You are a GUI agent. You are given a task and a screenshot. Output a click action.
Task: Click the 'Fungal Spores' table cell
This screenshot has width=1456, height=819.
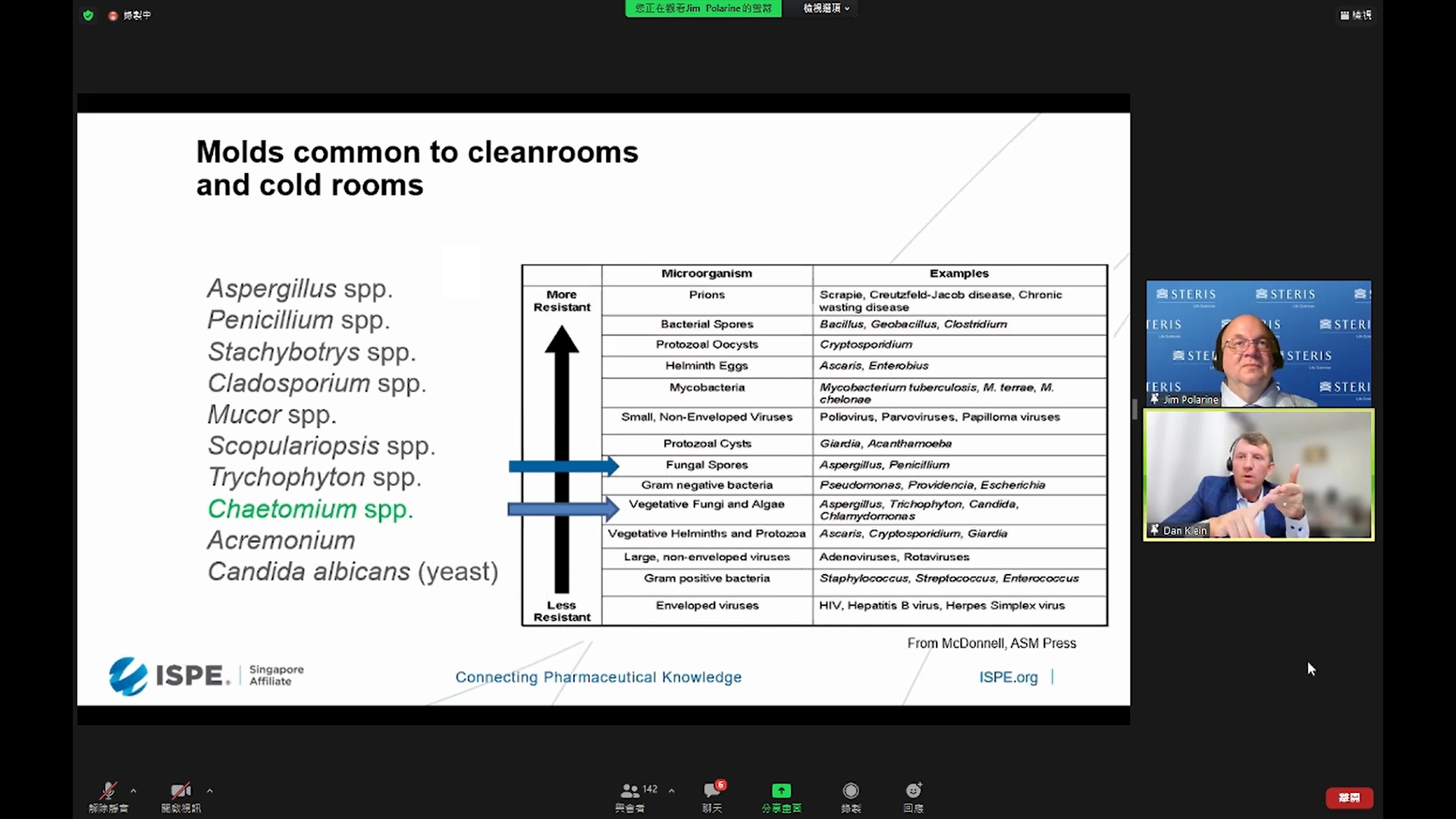pyautogui.click(x=707, y=465)
